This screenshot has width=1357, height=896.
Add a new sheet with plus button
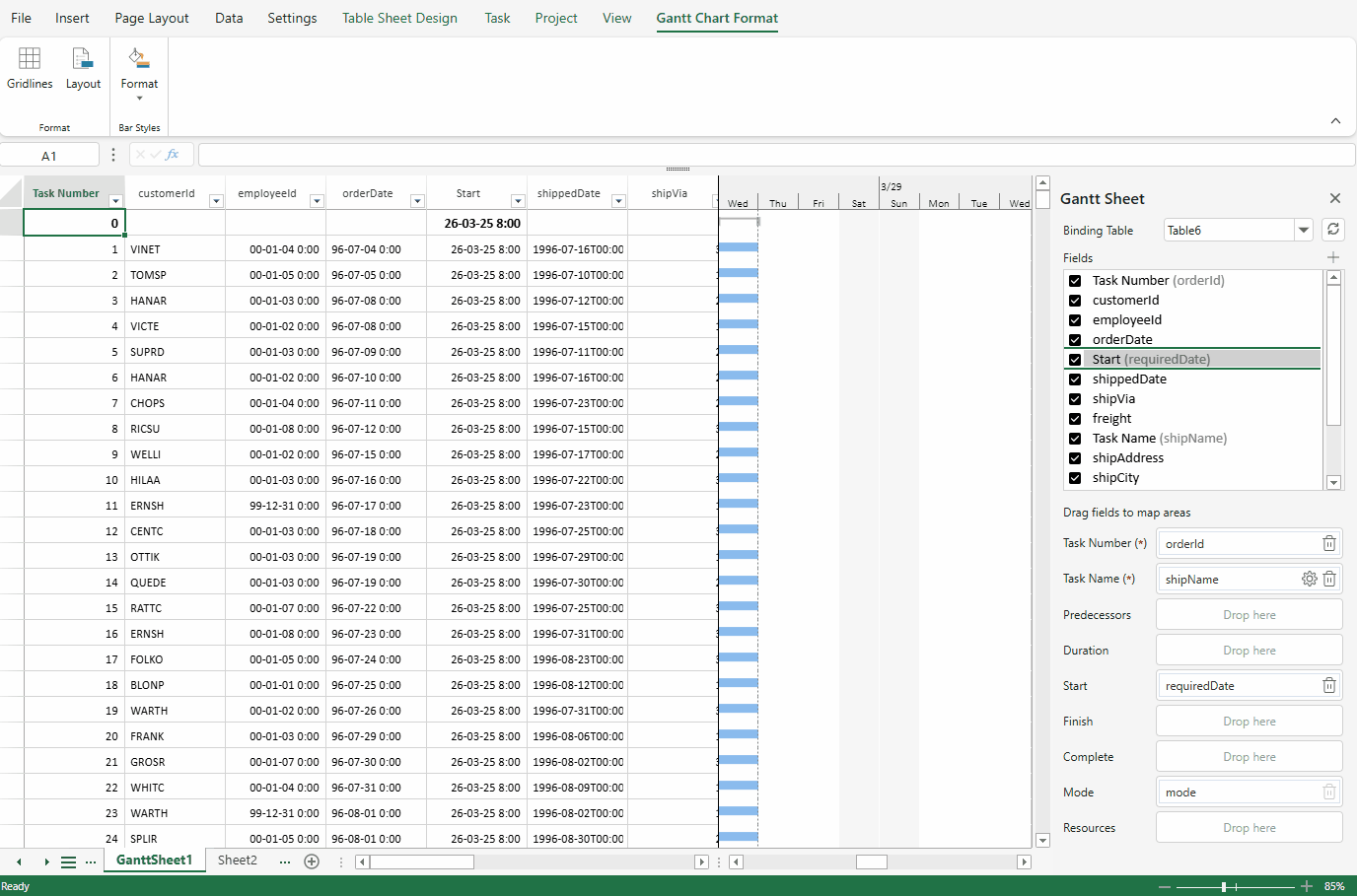(312, 862)
